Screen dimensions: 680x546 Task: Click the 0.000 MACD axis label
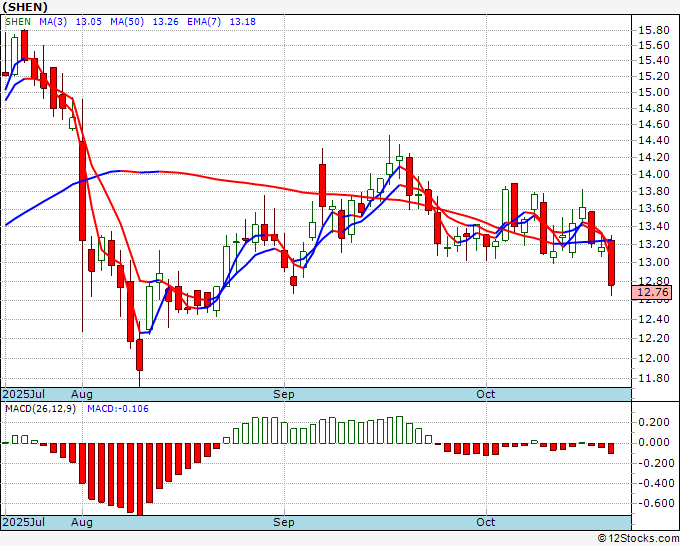pos(654,442)
